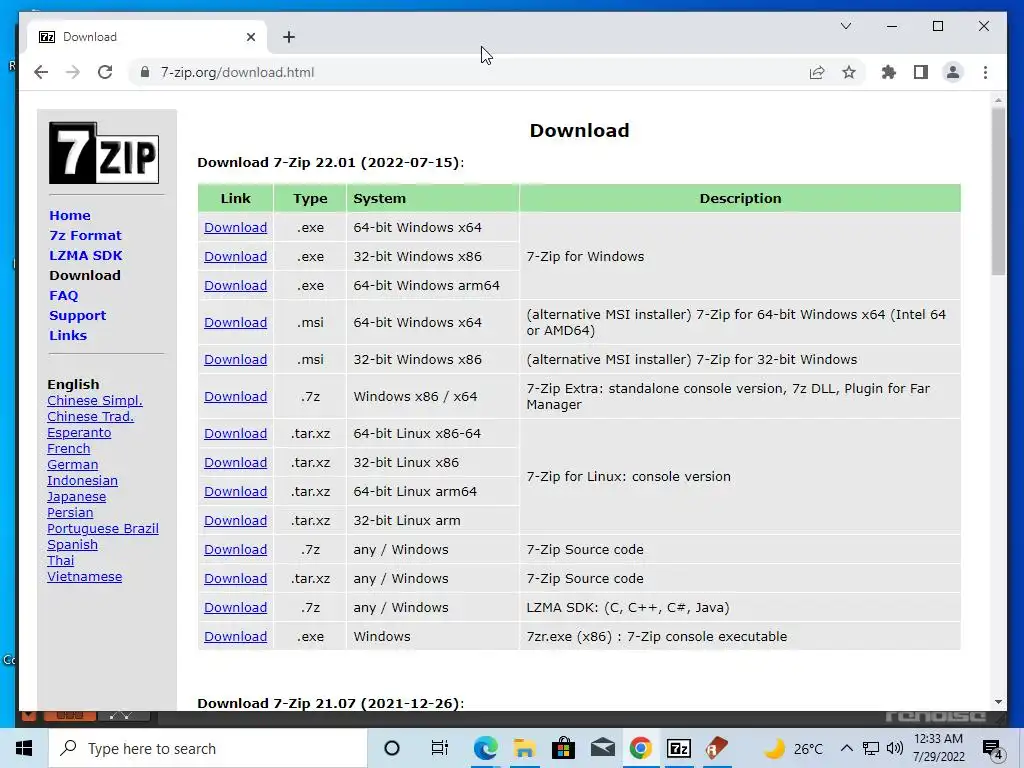Open Chrome's three-dot menu

(x=985, y=72)
